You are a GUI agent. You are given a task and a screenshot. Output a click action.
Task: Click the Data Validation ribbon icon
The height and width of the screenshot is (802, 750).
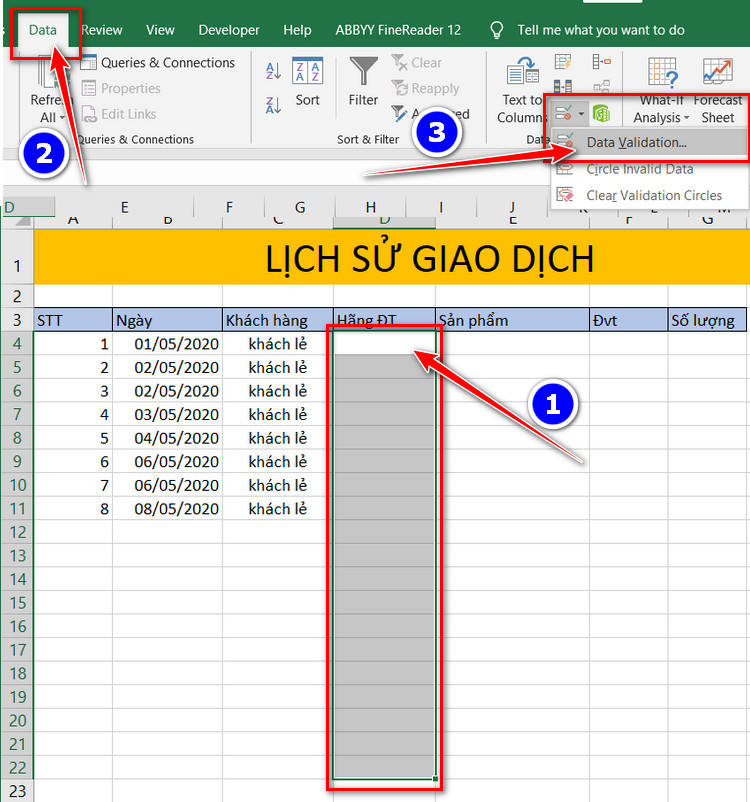point(563,113)
